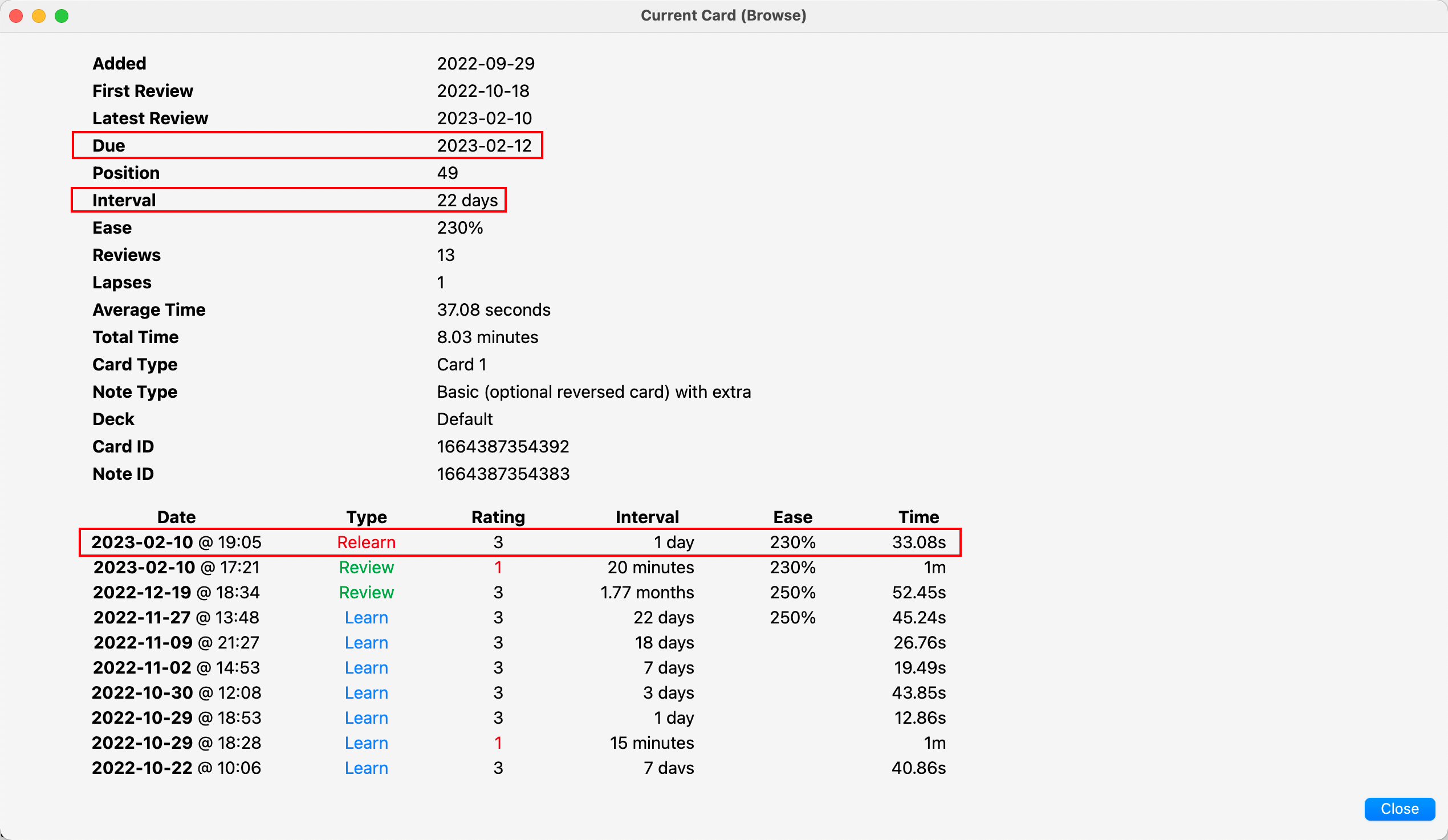Click the Current Card (Browse) title bar

723,15
